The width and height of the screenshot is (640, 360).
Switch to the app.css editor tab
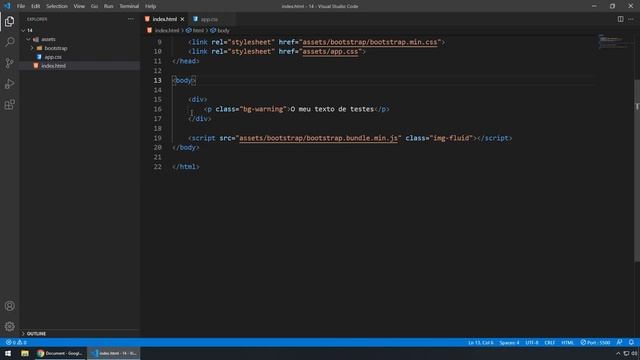(209, 19)
